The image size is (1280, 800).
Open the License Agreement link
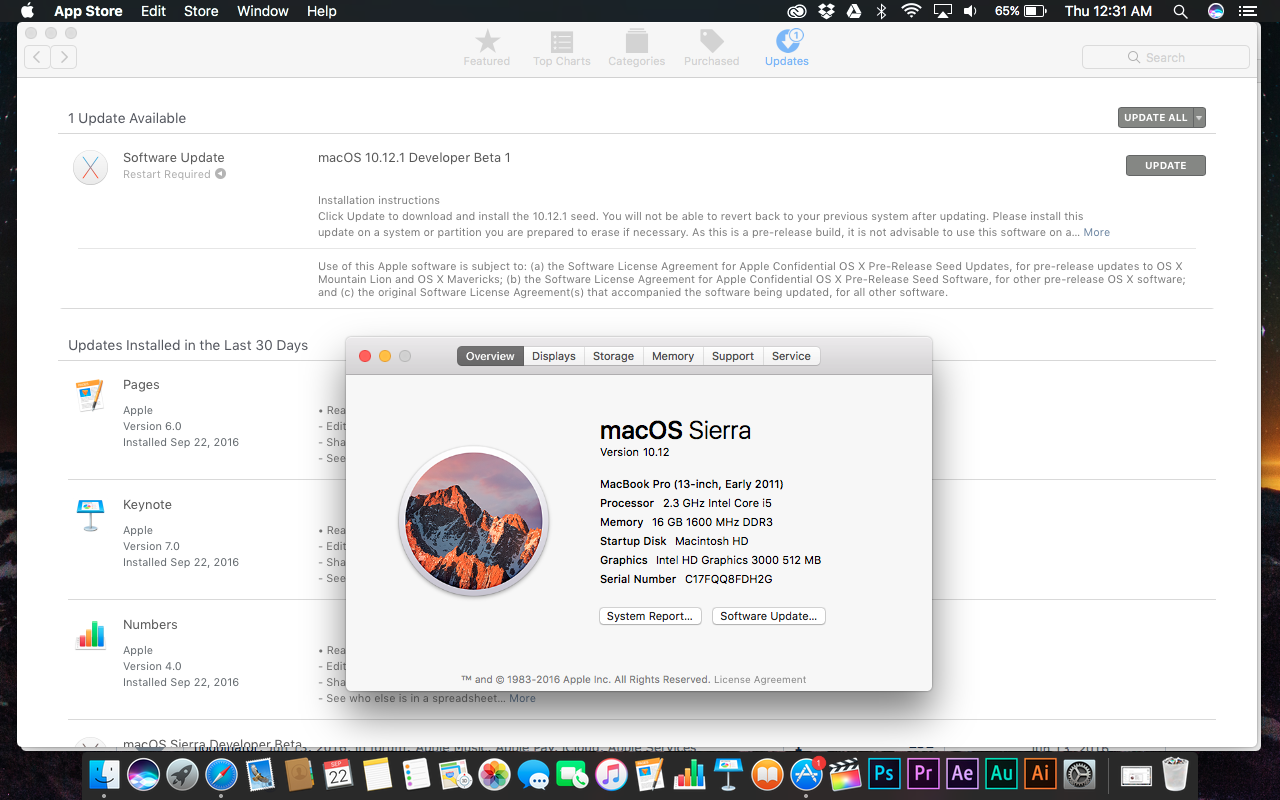(760, 680)
